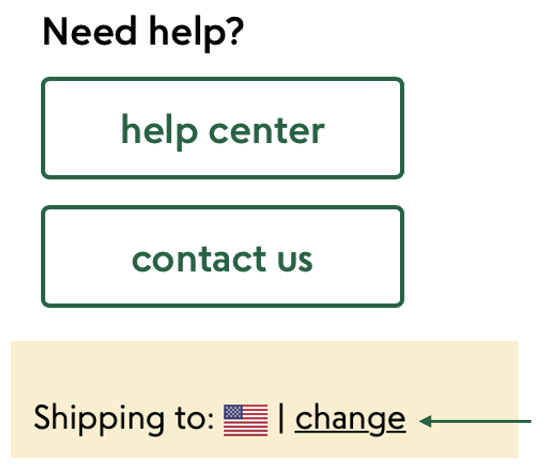Click the current shipping country flag
560x470 pixels.
[246, 420]
